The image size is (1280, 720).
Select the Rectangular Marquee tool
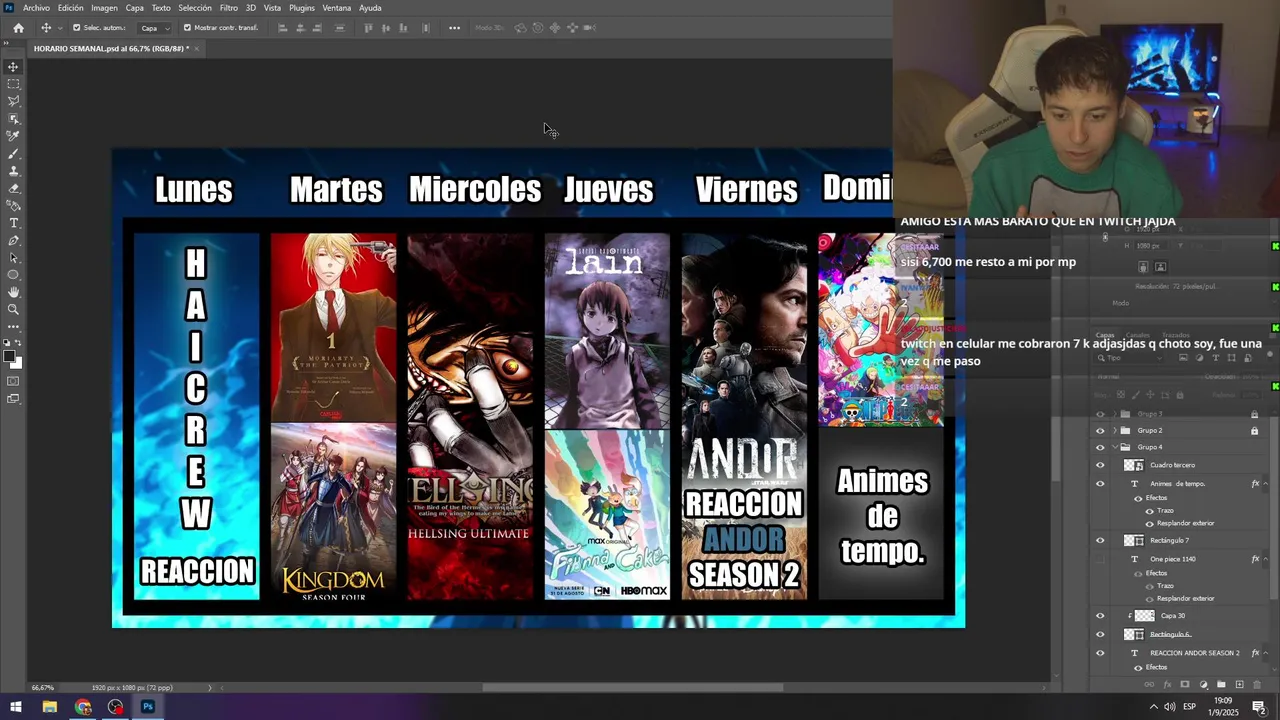point(13,84)
